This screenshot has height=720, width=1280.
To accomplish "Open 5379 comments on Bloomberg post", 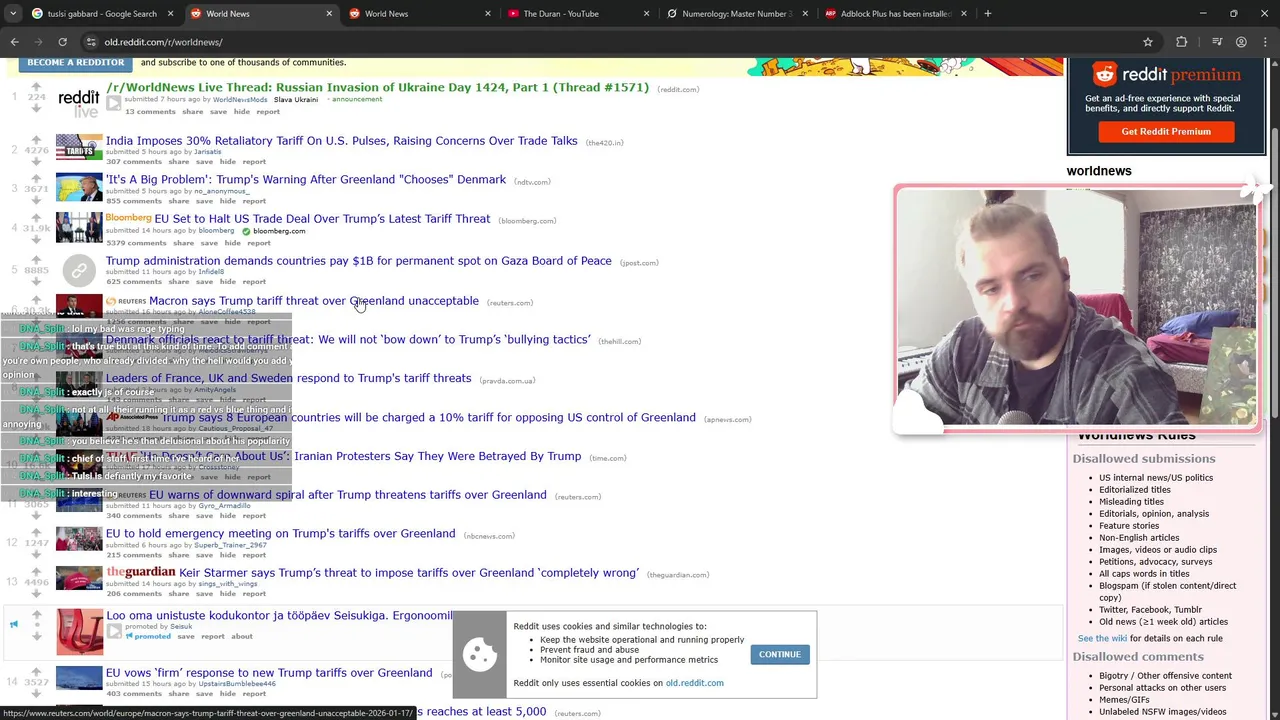I will pos(136,243).
